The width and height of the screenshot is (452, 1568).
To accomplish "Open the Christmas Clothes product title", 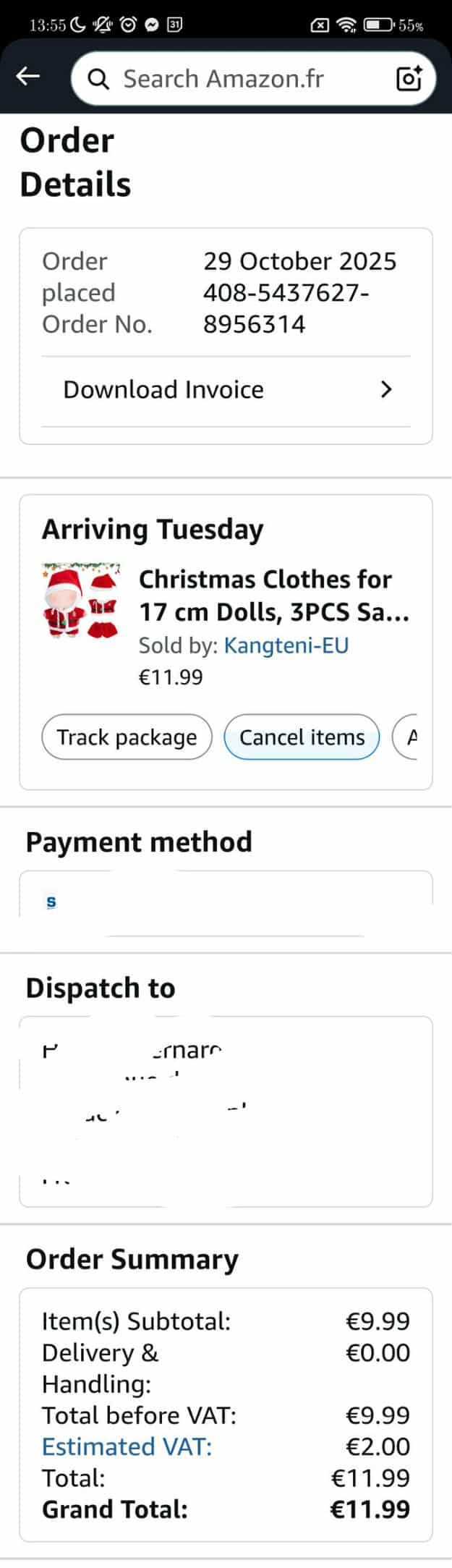I will point(273,595).
